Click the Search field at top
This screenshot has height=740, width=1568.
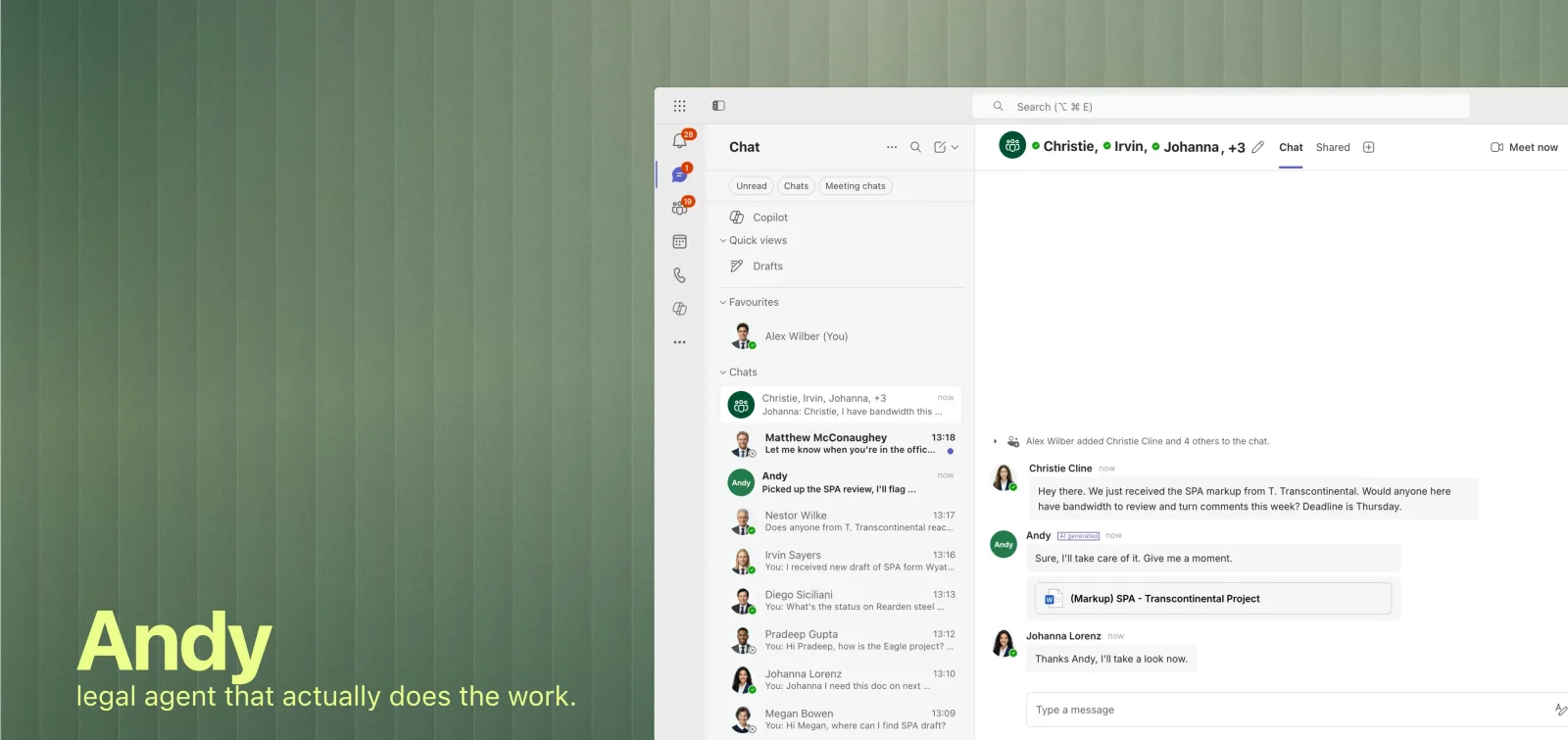point(1221,107)
